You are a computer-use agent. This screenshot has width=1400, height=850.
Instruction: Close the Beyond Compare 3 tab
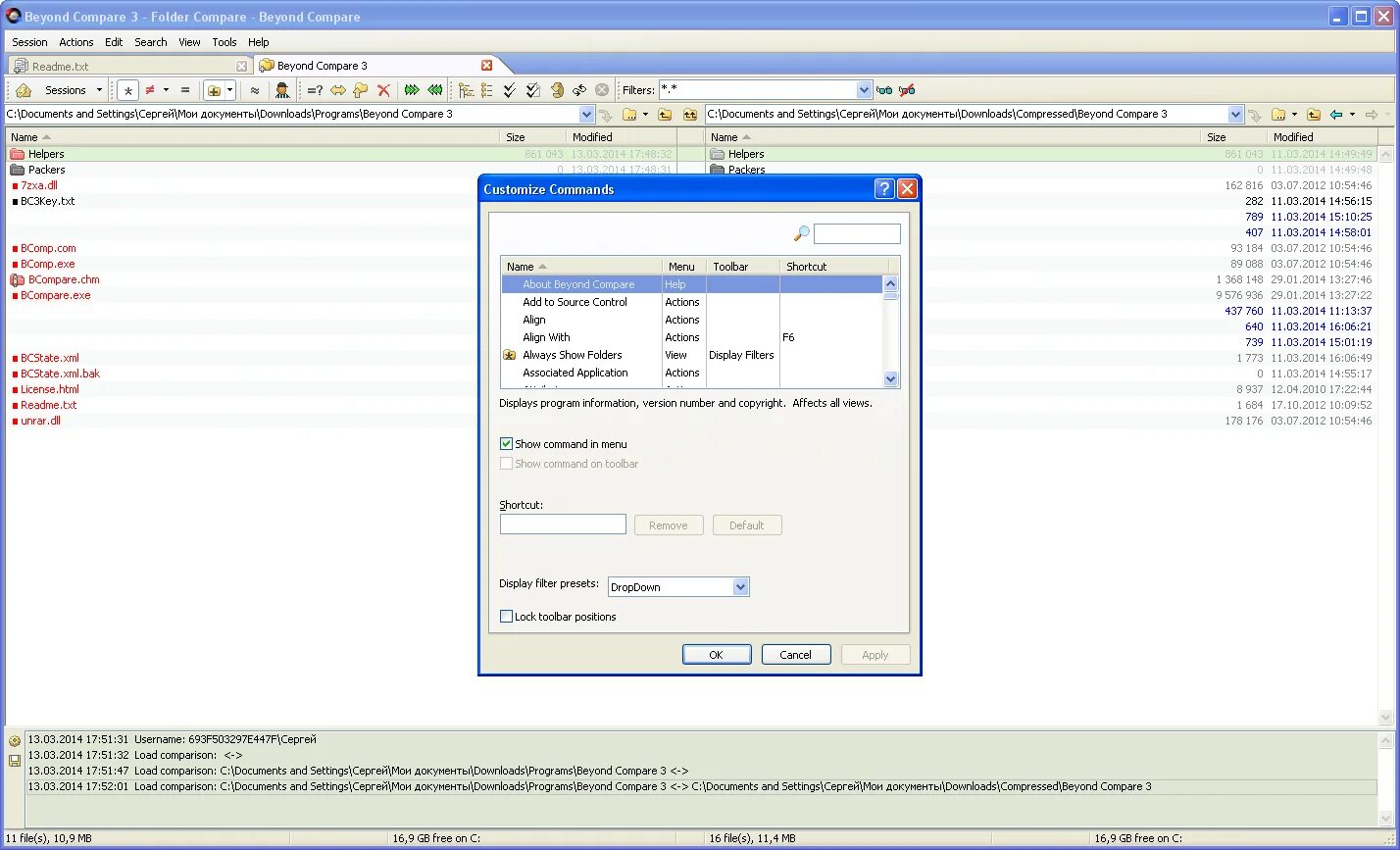pyautogui.click(x=486, y=66)
